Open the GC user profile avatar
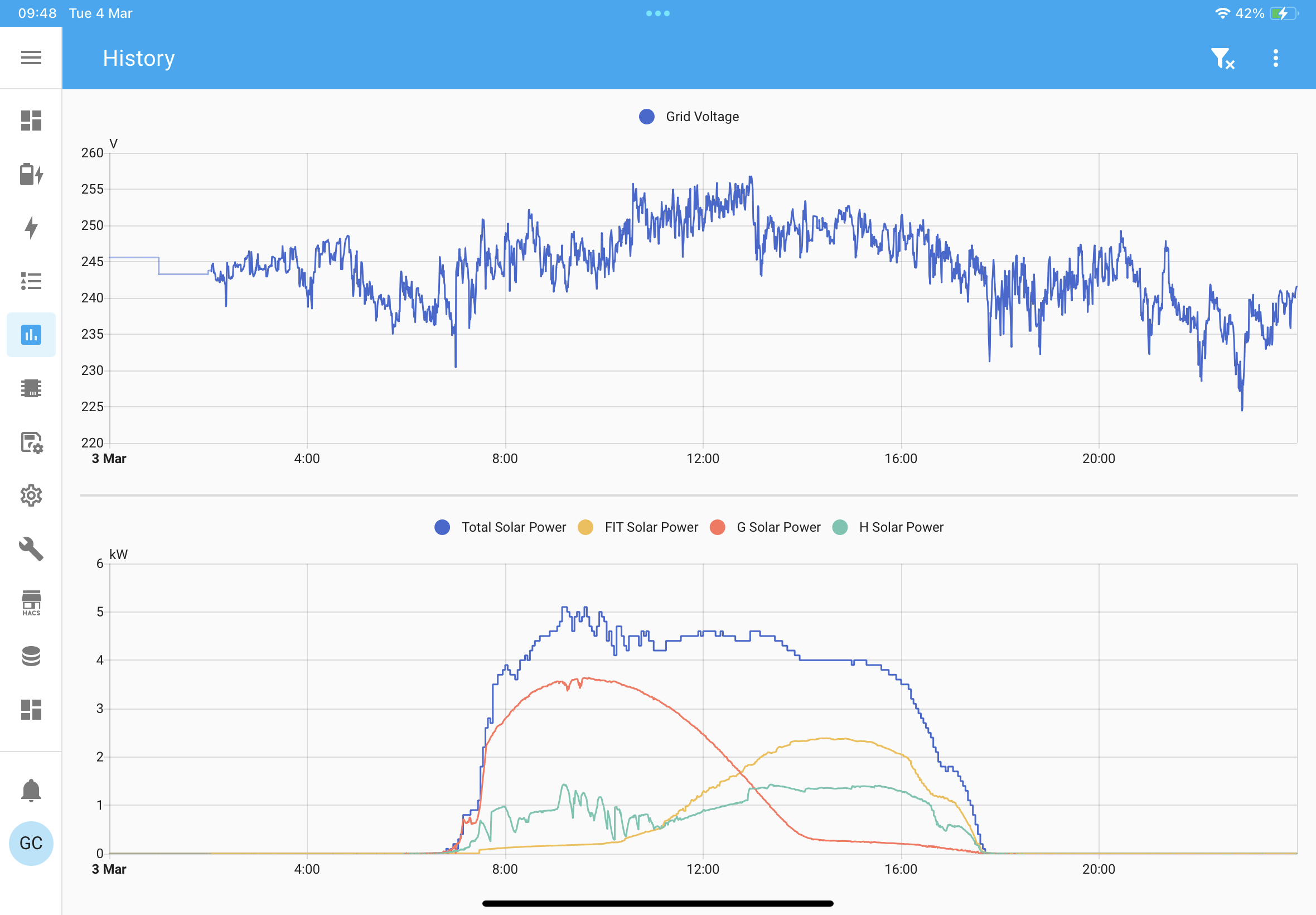The width and height of the screenshot is (1316, 915). (x=31, y=844)
